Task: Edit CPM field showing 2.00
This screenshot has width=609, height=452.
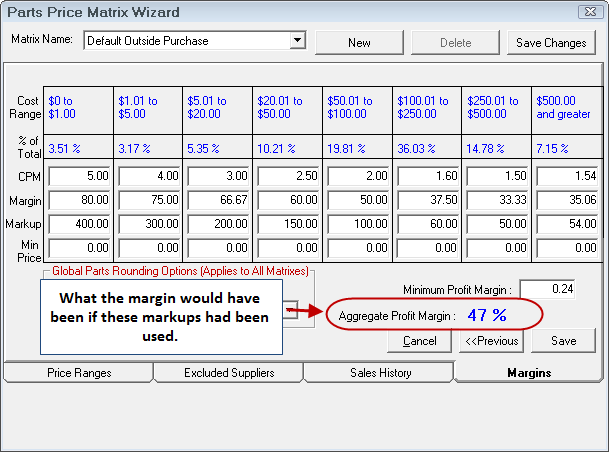Action: (x=357, y=177)
